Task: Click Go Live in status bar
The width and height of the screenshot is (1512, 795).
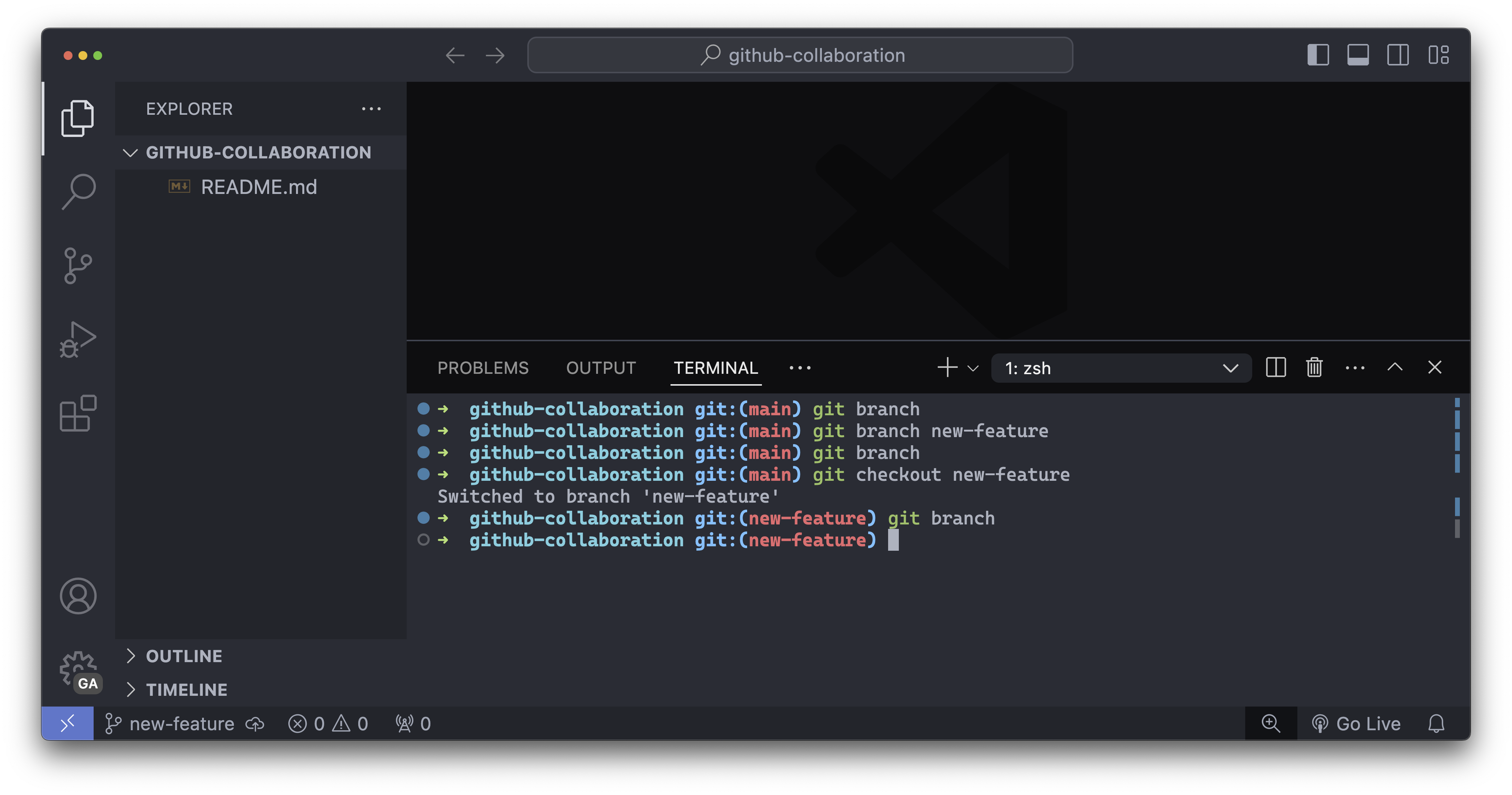Action: (1357, 723)
